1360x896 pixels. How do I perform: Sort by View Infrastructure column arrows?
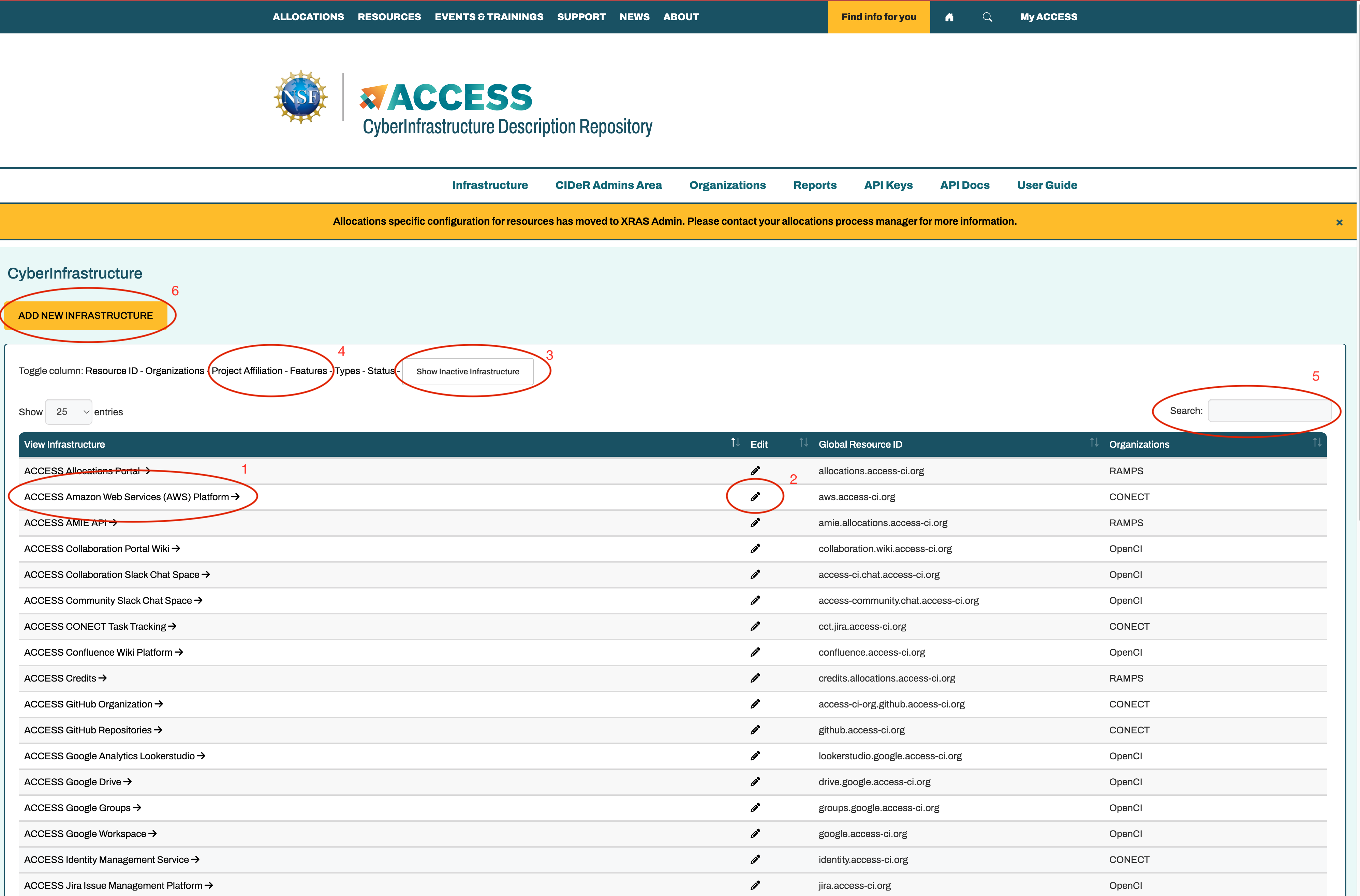(x=736, y=443)
